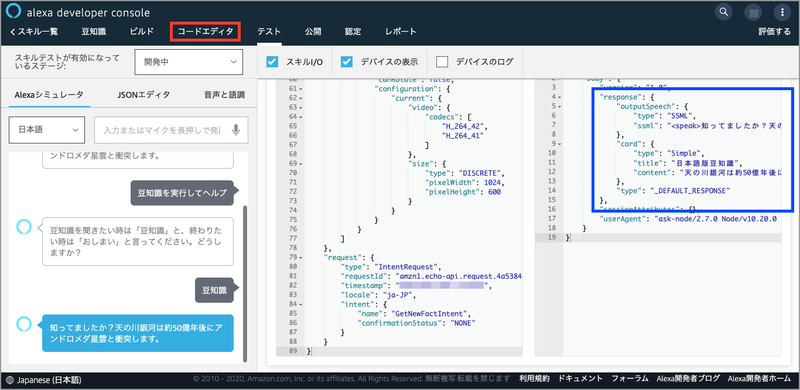Collapse the "video" block at line 63
Screen dimensions: 800x390
pos(301,108)
